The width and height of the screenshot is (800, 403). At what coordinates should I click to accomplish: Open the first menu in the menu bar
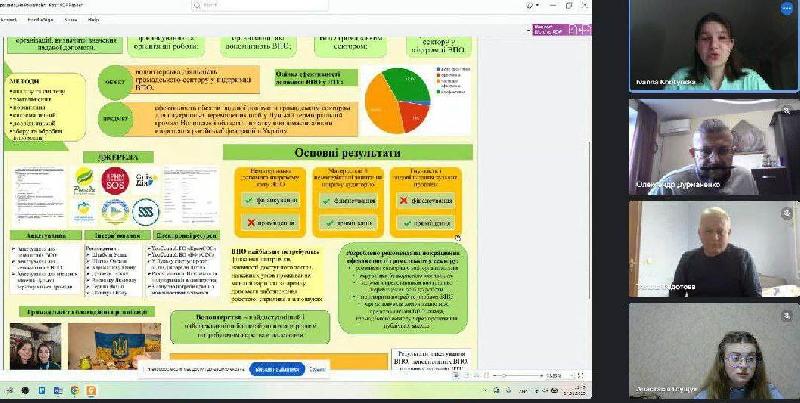(x=19, y=19)
